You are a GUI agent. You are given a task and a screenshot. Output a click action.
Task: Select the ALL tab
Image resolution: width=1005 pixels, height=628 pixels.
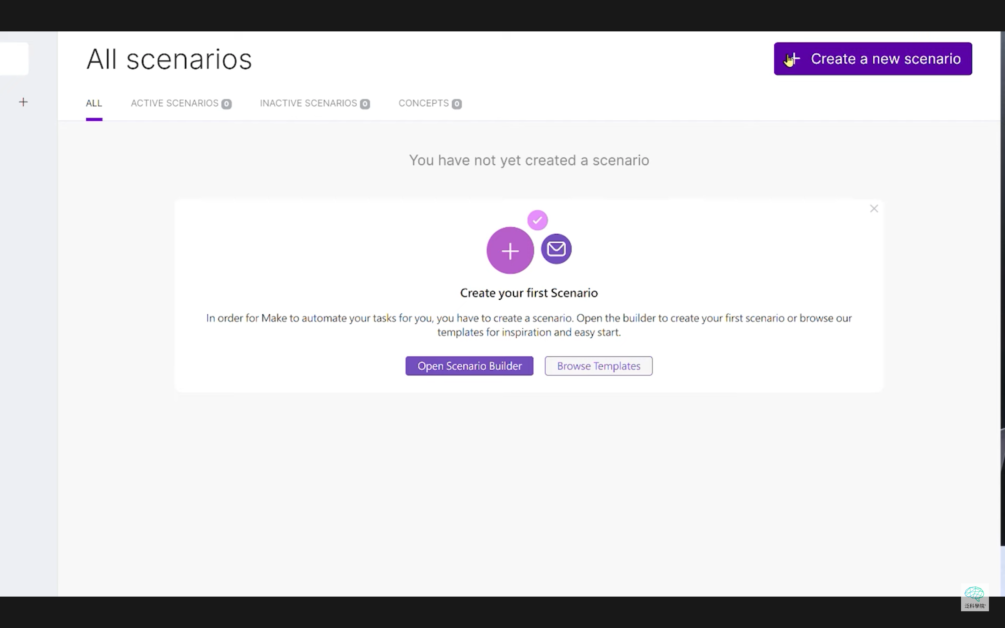click(x=94, y=103)
